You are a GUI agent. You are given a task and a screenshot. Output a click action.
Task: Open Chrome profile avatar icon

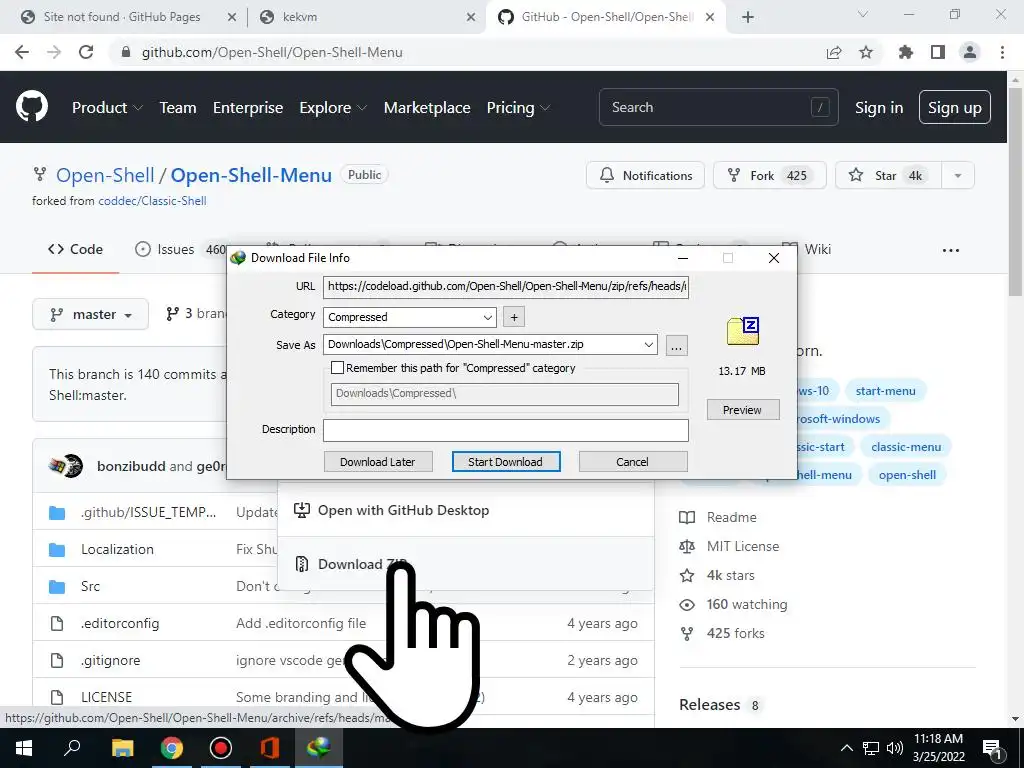[970, 52]
